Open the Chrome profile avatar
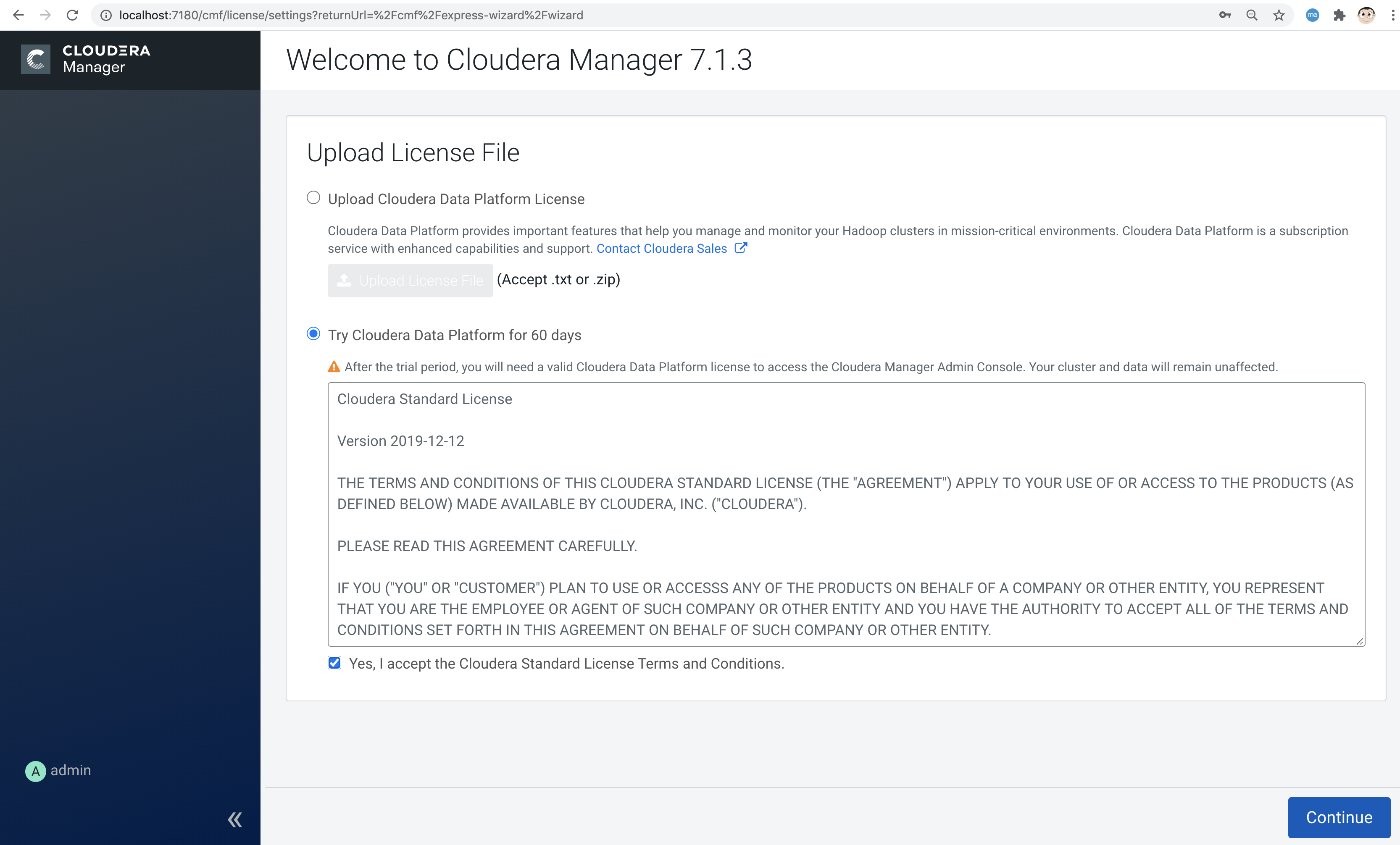Viewport: 1400px width, 845px height. point(1366,16)
